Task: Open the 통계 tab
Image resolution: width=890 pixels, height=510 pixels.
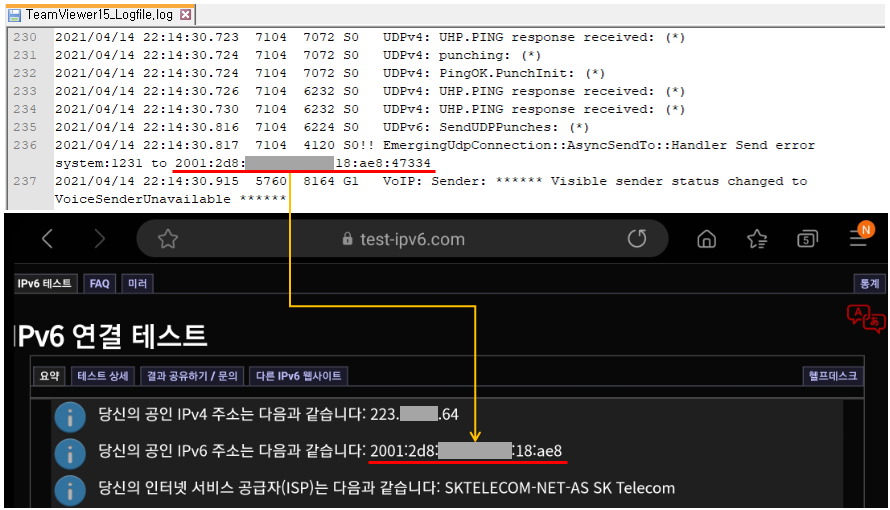Action: coord(870,283)
